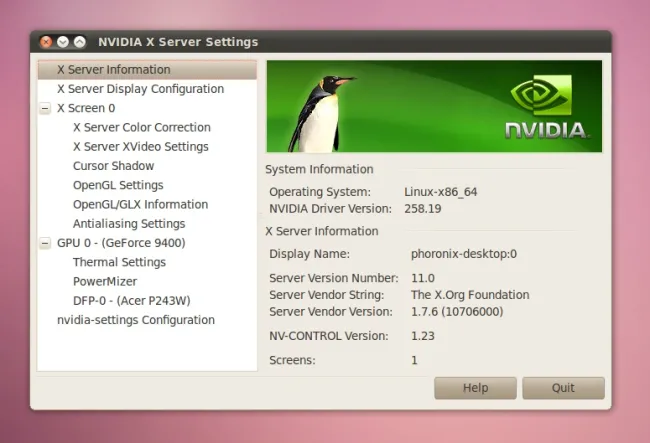This screenshot has width=650, height=443.
Task: Close the NVIDIA X Server Settings window
Action: pos(46,42)
